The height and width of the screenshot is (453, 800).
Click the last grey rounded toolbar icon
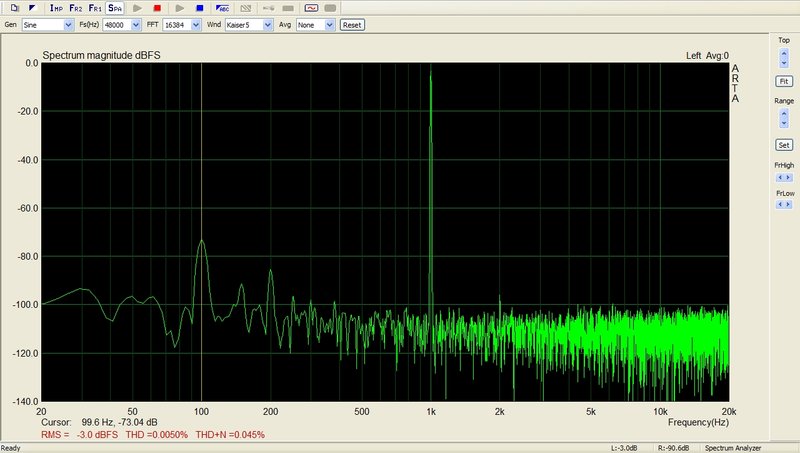coord(330,8)
